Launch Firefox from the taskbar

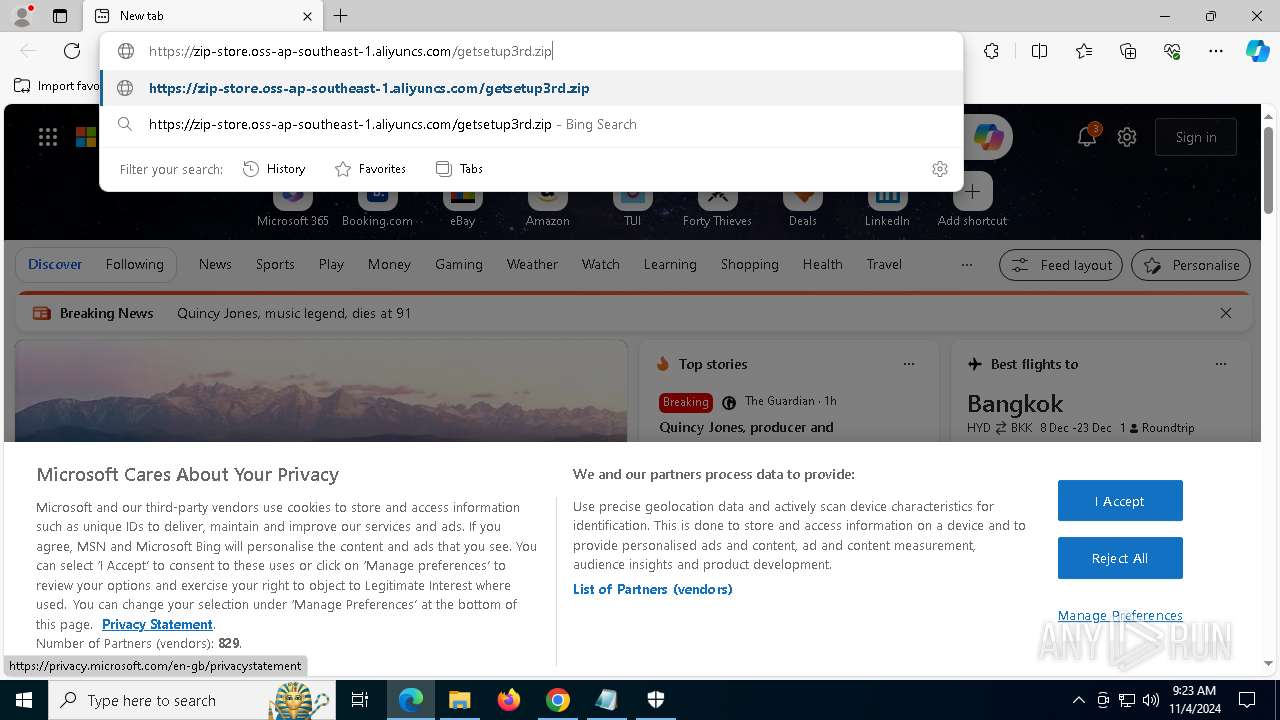point(509,700)
